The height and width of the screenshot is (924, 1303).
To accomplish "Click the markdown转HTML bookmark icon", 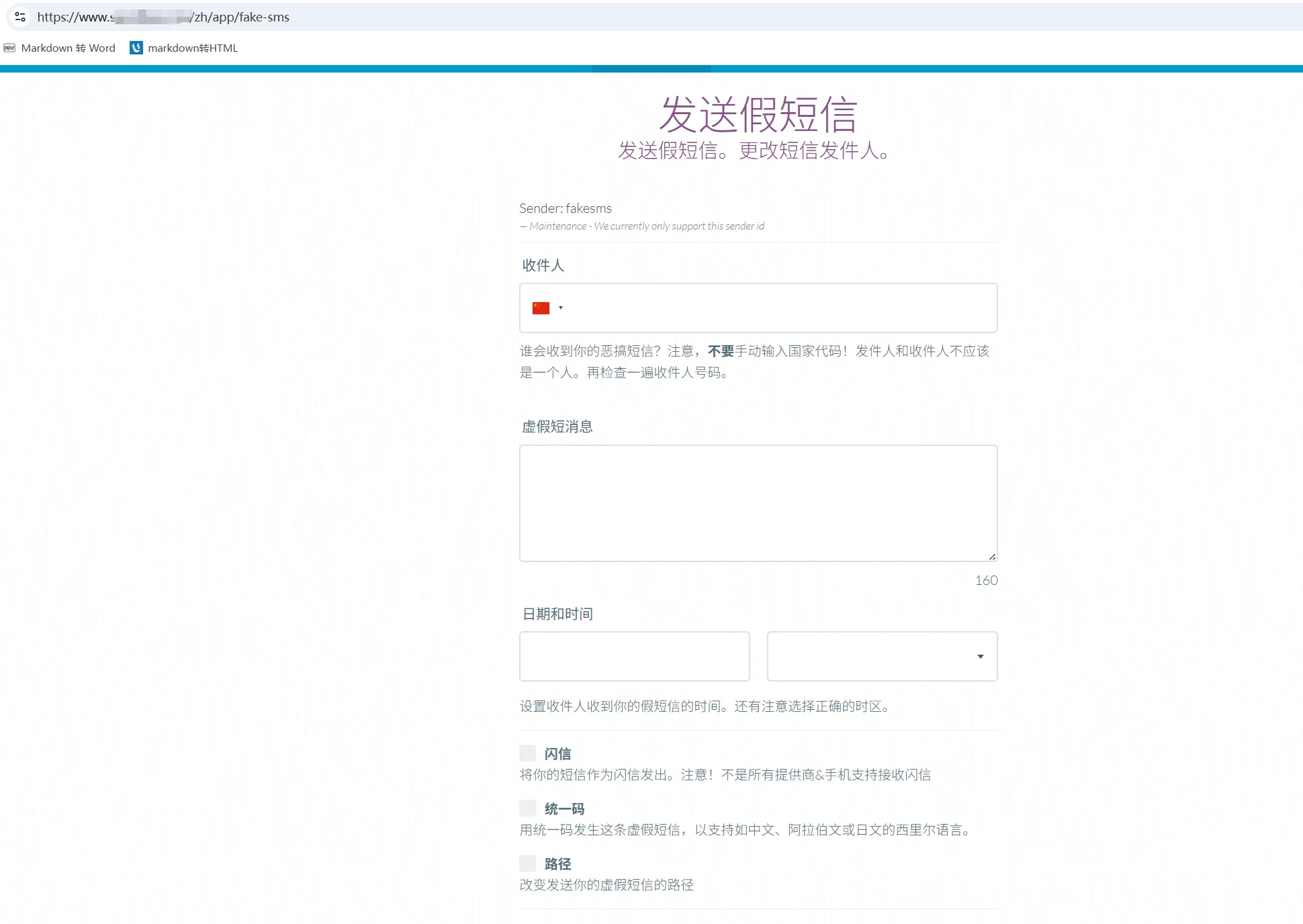I will (x=137, y=48).
